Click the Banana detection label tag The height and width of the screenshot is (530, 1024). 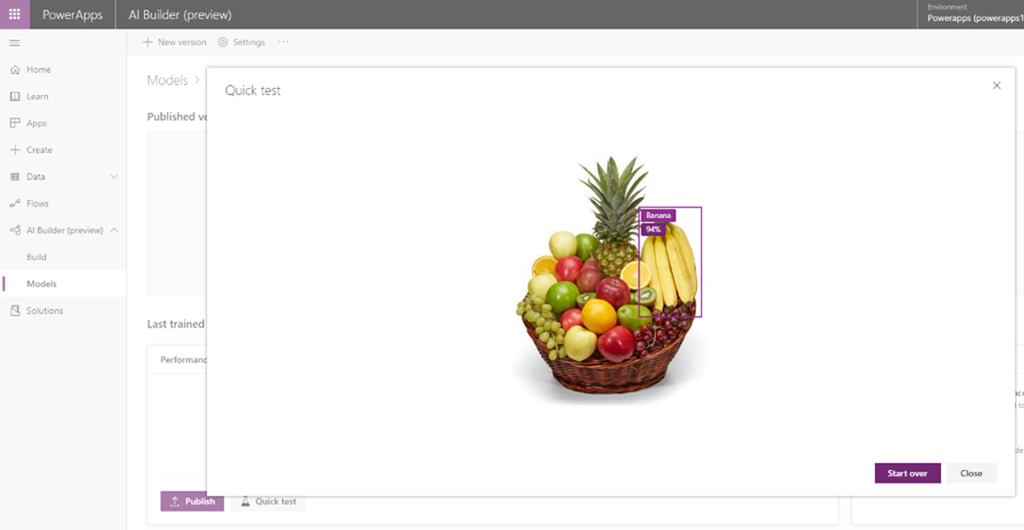pyautogui.click(x=658, y=215)
